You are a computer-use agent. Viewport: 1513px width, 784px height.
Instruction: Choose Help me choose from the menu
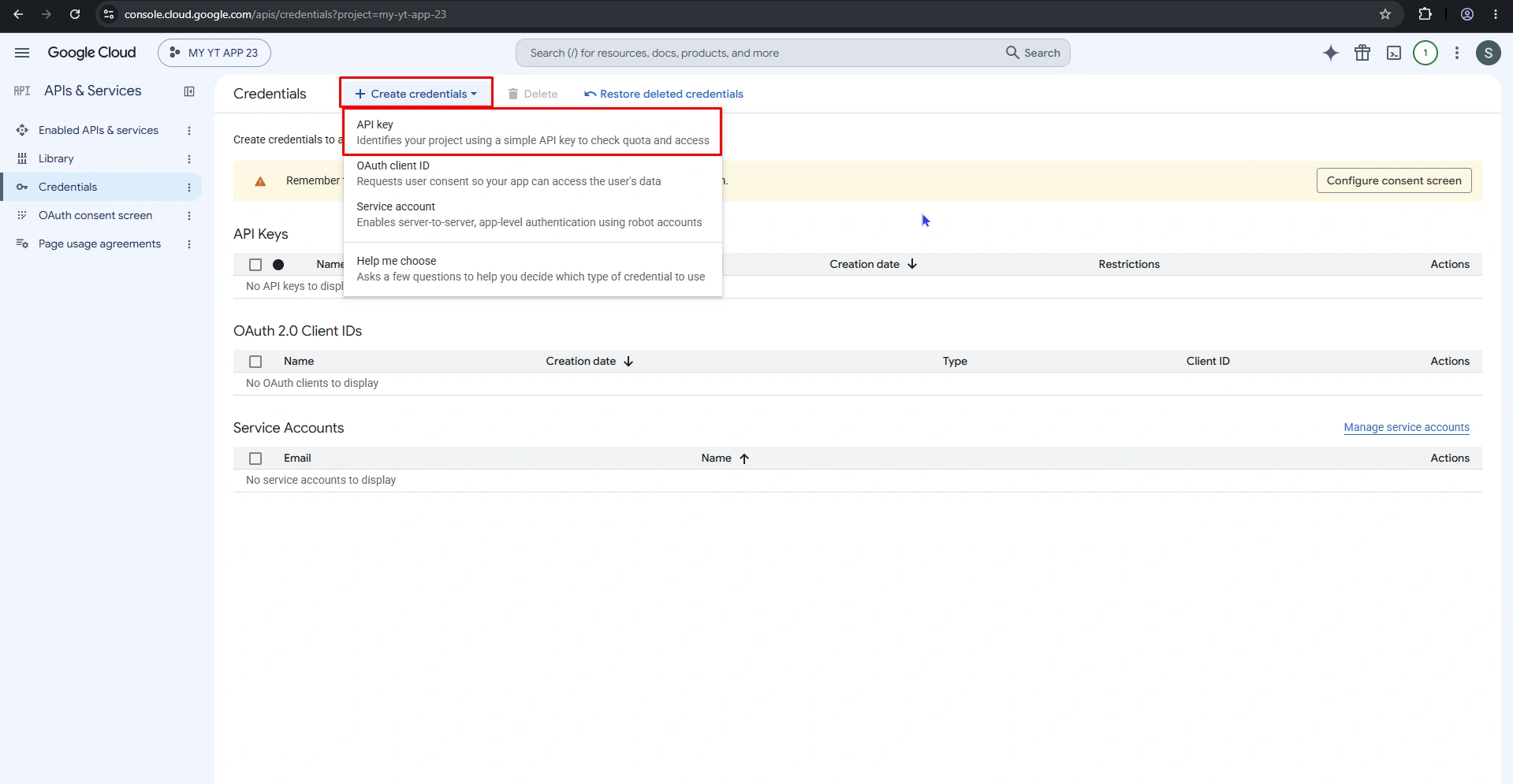click(x=533, y=269)
